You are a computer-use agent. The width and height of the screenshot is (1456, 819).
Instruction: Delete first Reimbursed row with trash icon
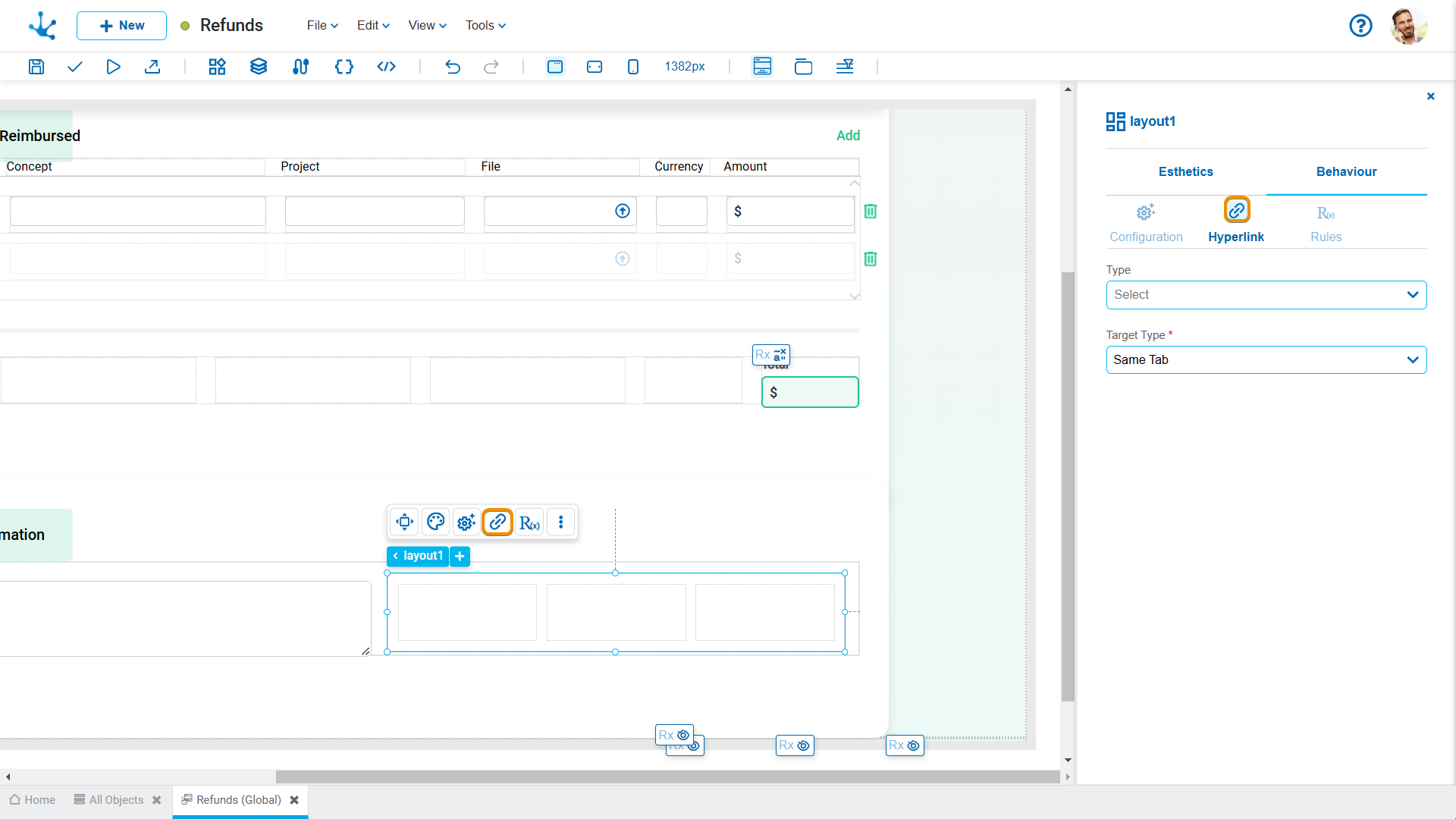pos(871,212)
